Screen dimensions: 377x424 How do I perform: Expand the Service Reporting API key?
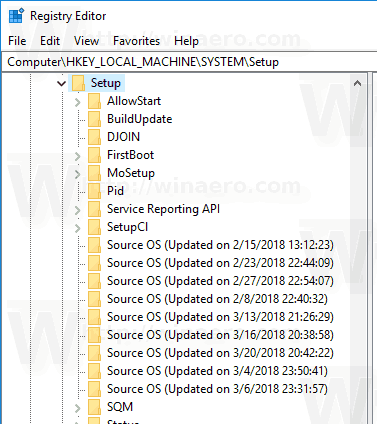tap(77, 210)
